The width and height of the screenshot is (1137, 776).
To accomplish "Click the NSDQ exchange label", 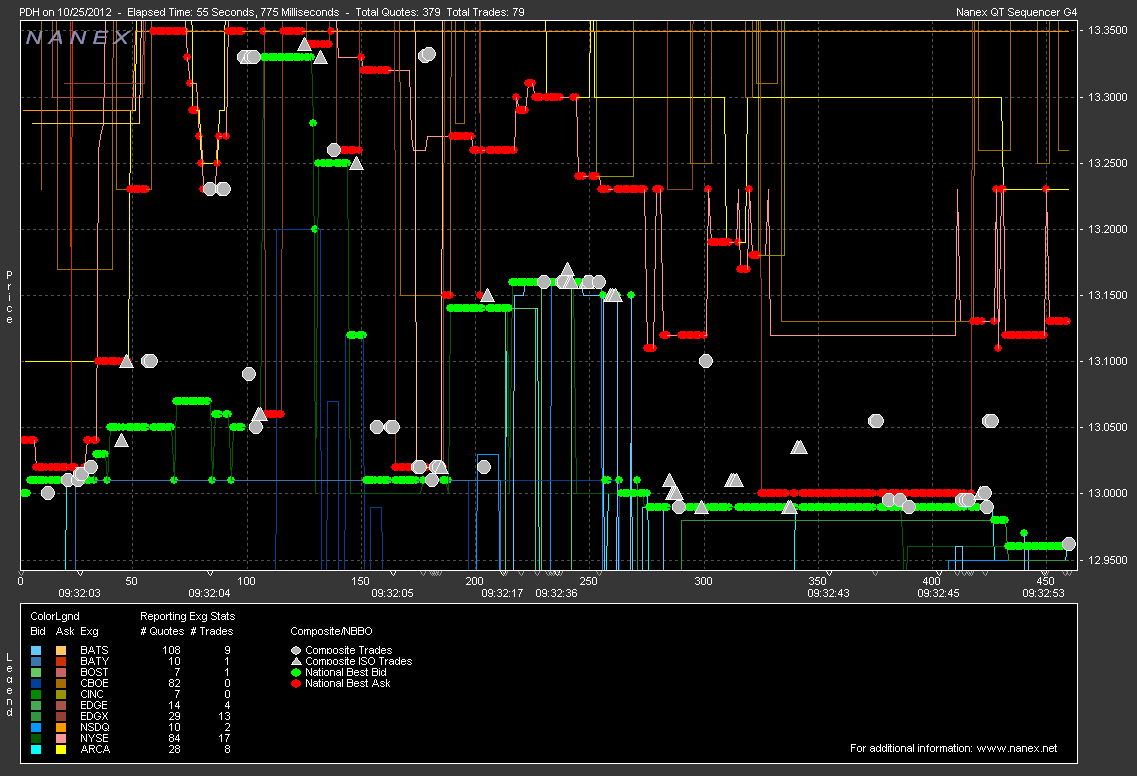I will (95, 727).
